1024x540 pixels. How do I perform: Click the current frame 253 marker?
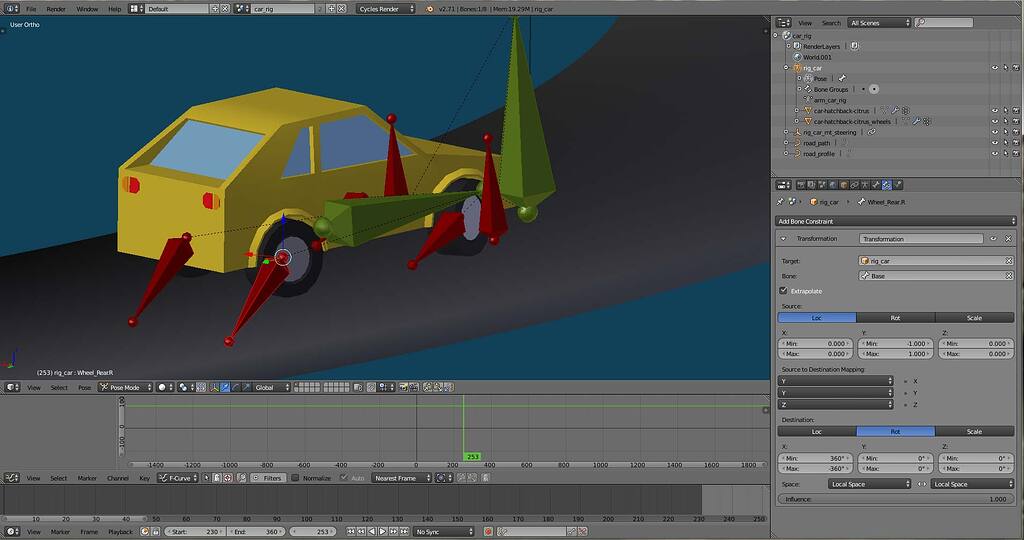coord(472,456)
